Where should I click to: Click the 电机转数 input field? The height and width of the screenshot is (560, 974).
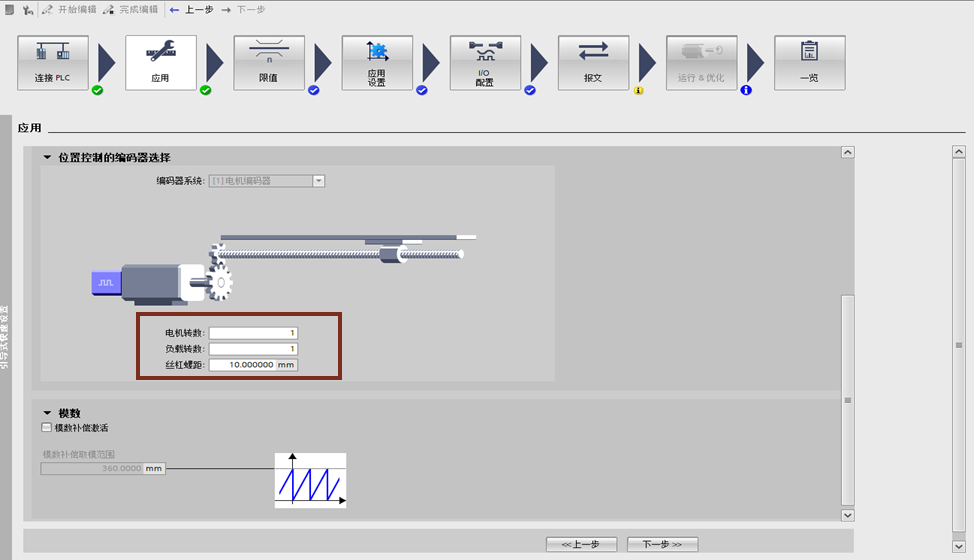(253, 333)
